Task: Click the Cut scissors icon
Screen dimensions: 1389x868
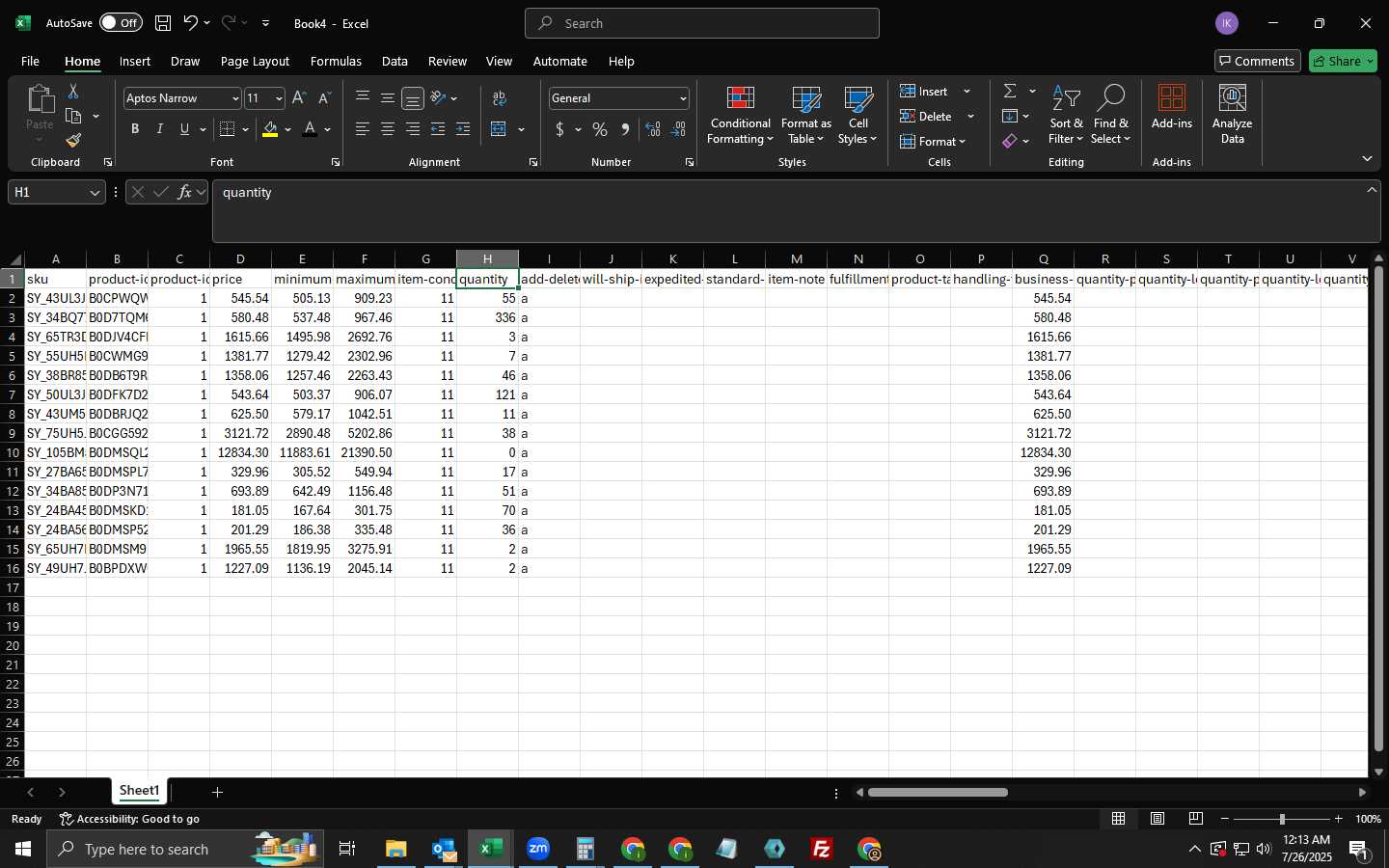Action: 73,91
